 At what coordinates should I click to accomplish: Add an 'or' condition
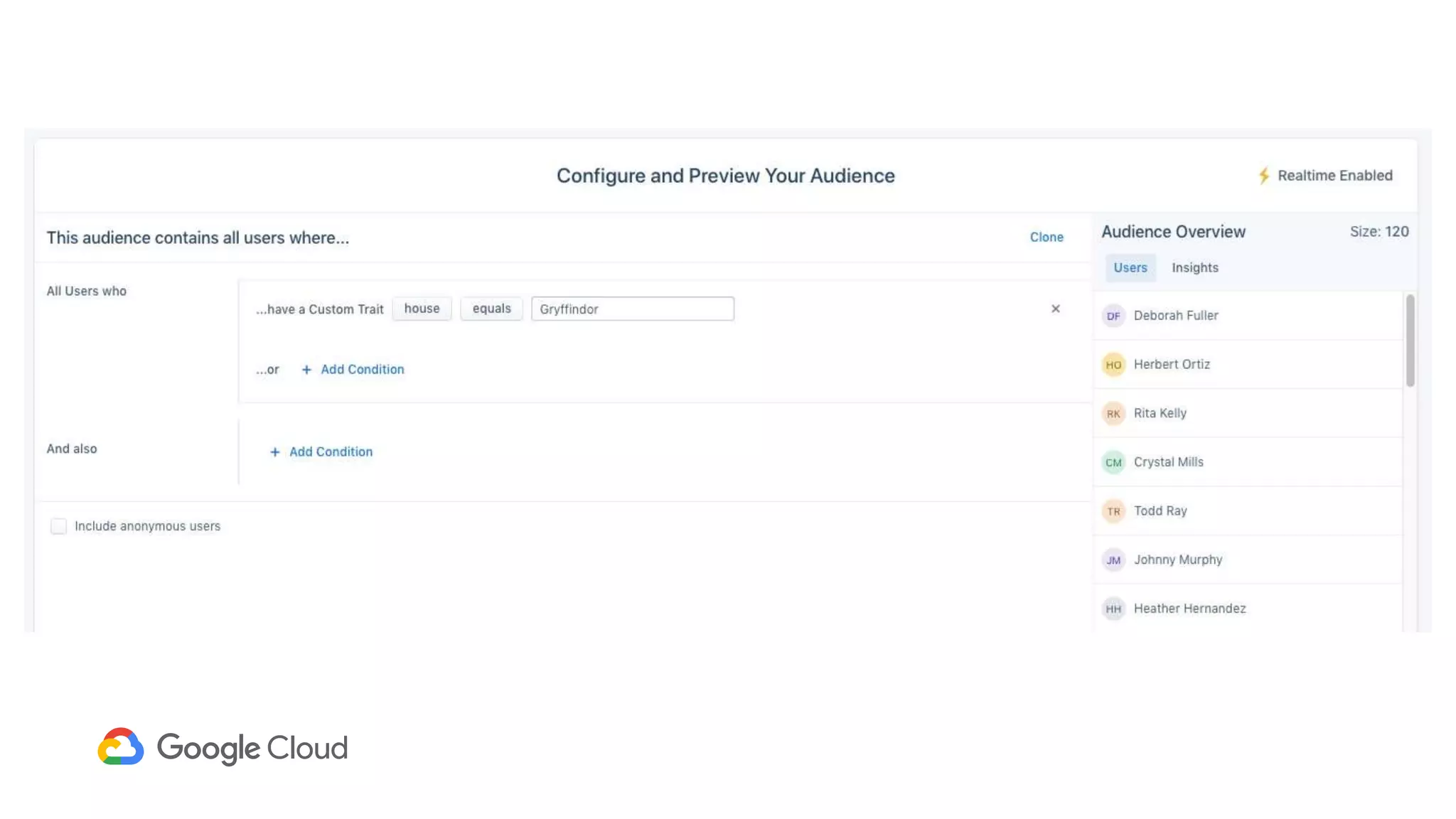(x=353, y=370)
